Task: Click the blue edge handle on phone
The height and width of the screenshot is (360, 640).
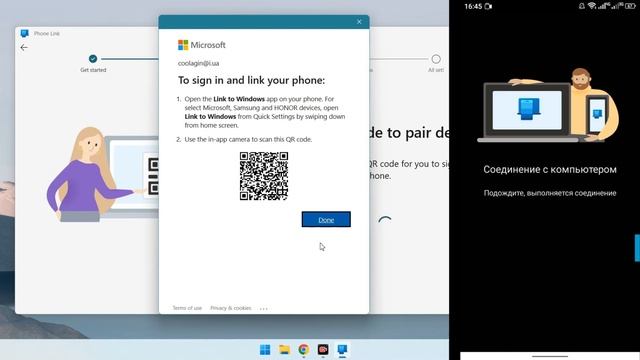Action: 637,248
